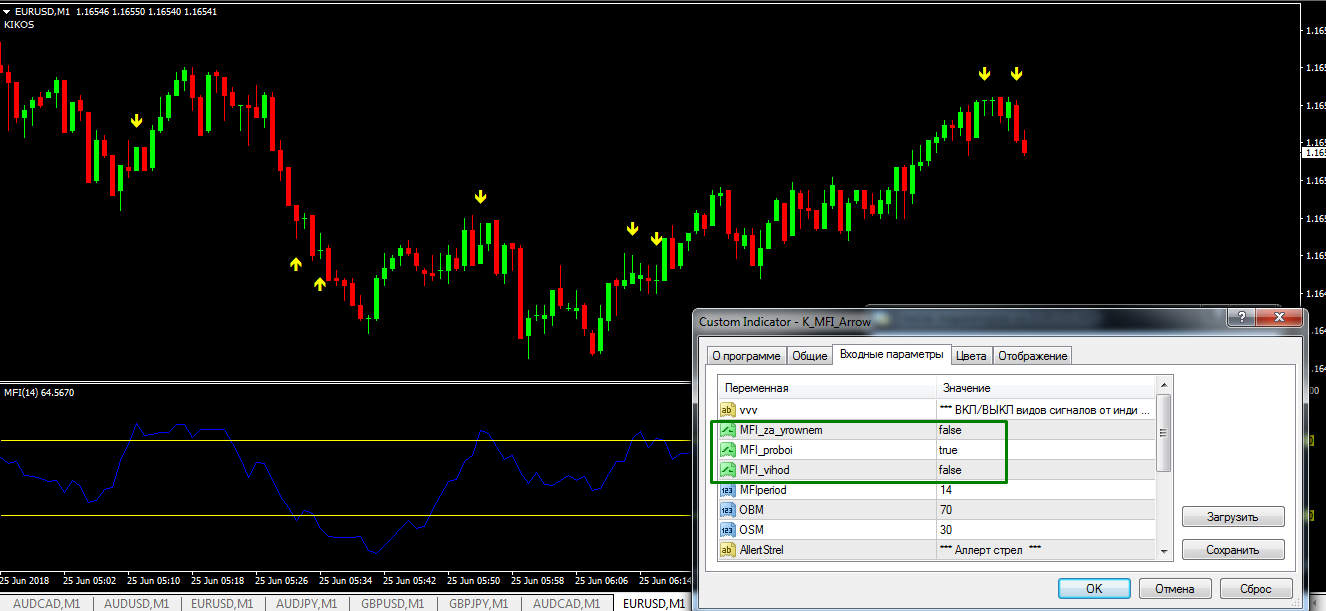The height and width of the screenshot is (611, 1326).
Task: Select the MFIperiod integer variable icon
Action: (727, 490)
